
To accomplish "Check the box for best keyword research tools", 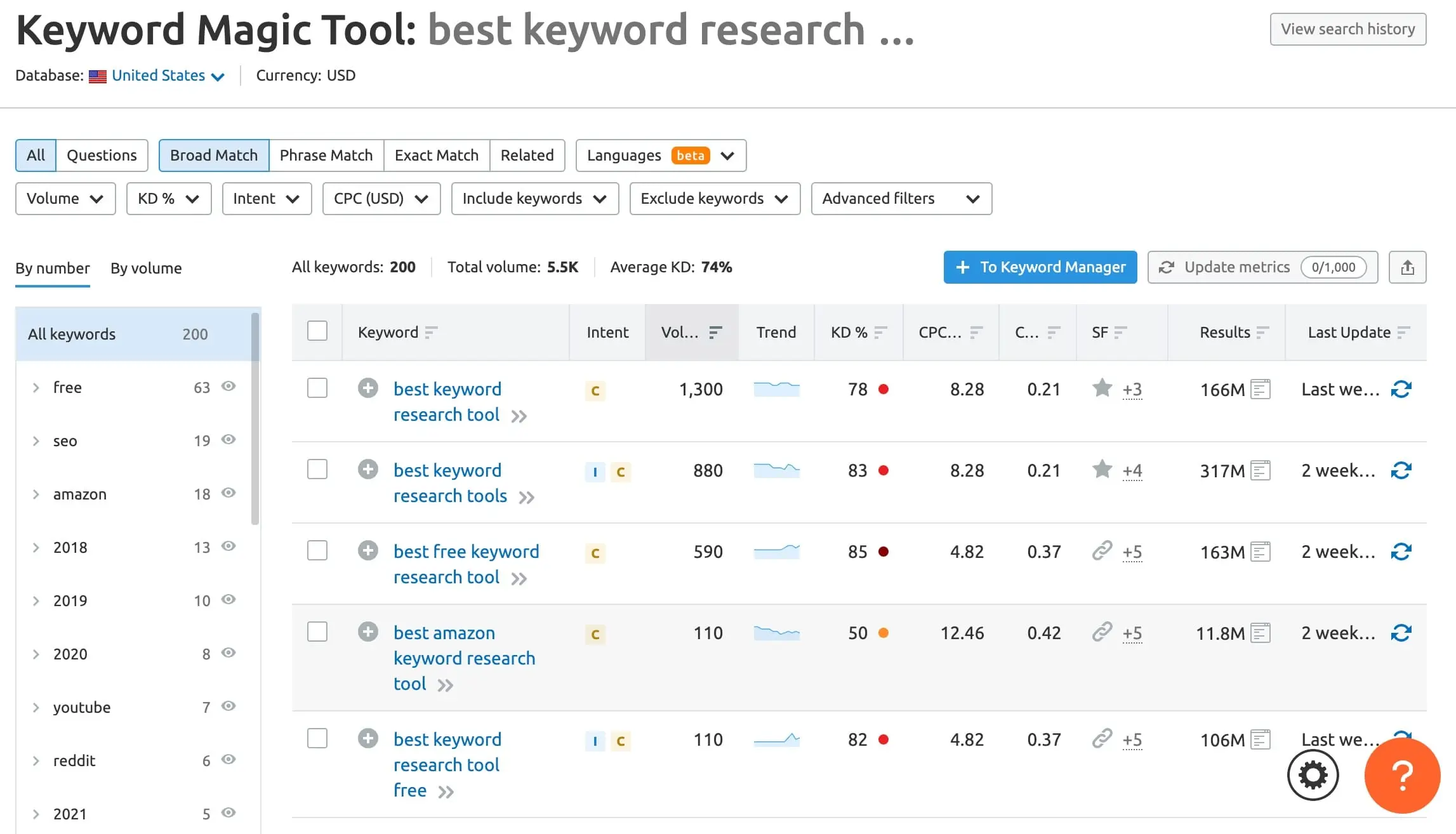I will [317, 470].
